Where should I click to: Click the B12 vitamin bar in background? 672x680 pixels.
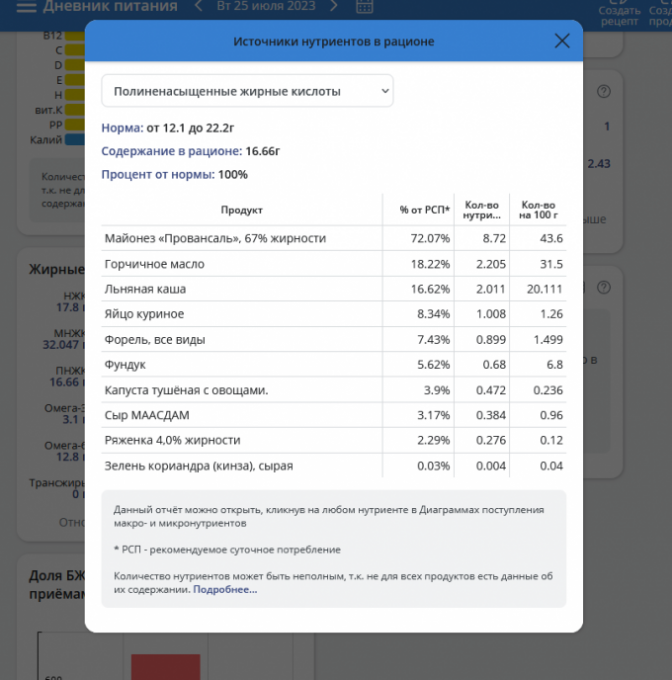75,36
